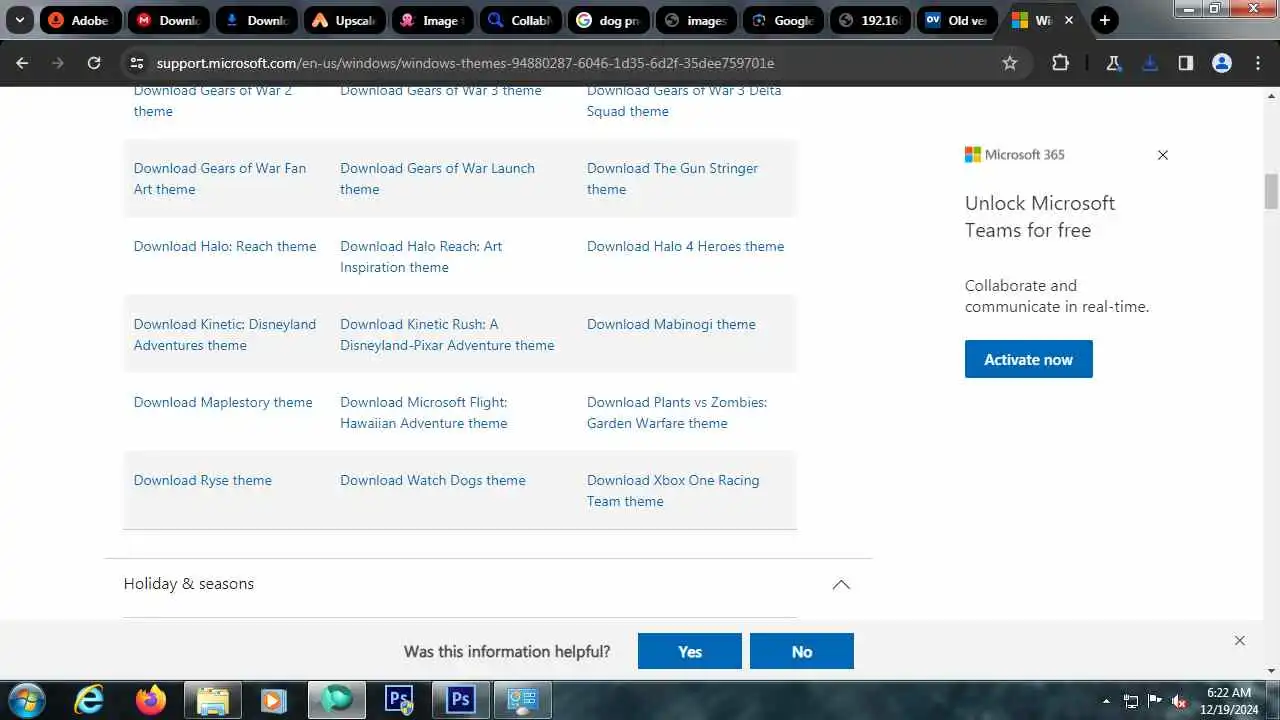Go back using the browser back arrow

[x=22, y=63]
